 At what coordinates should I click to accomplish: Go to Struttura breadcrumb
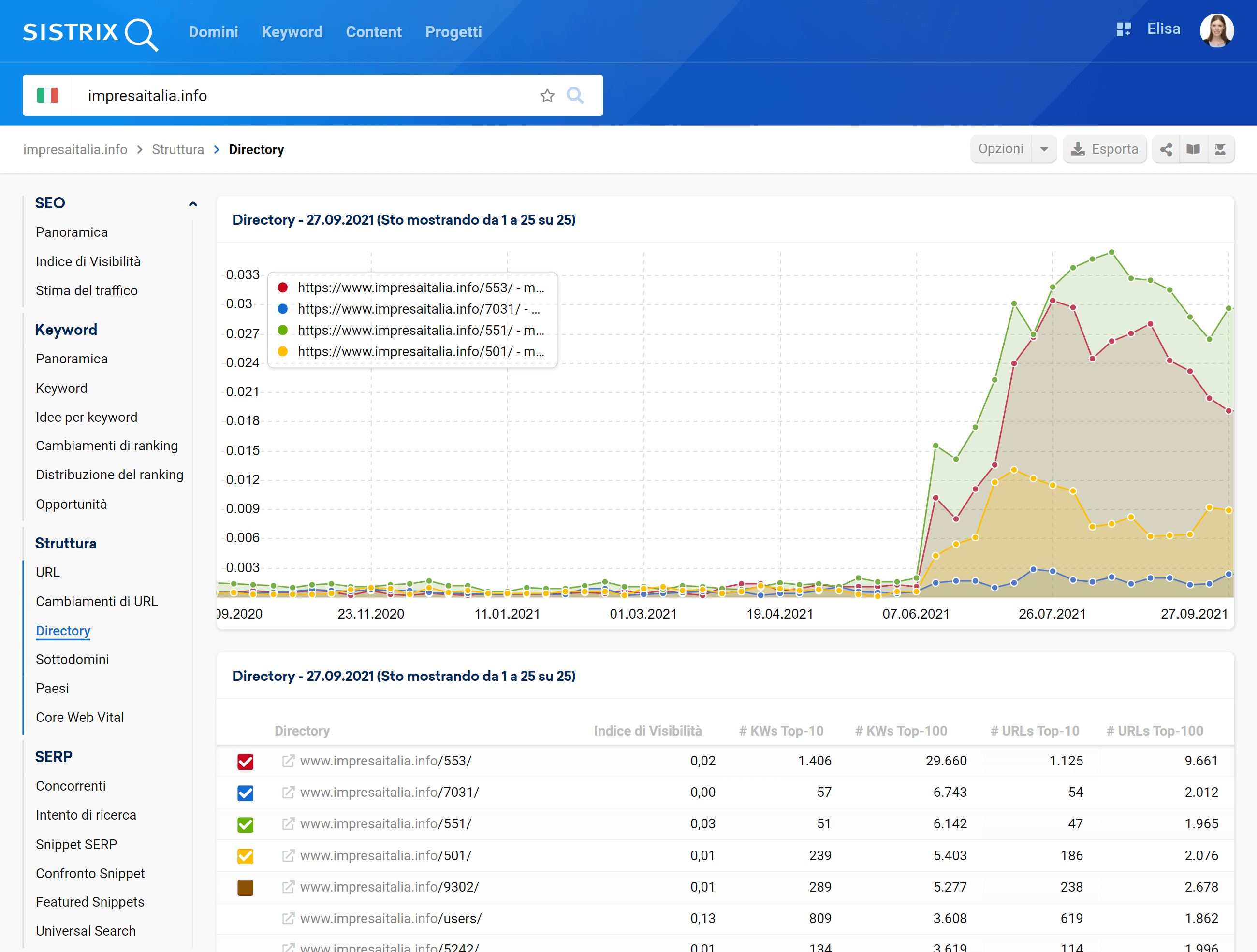click(178, 149)
